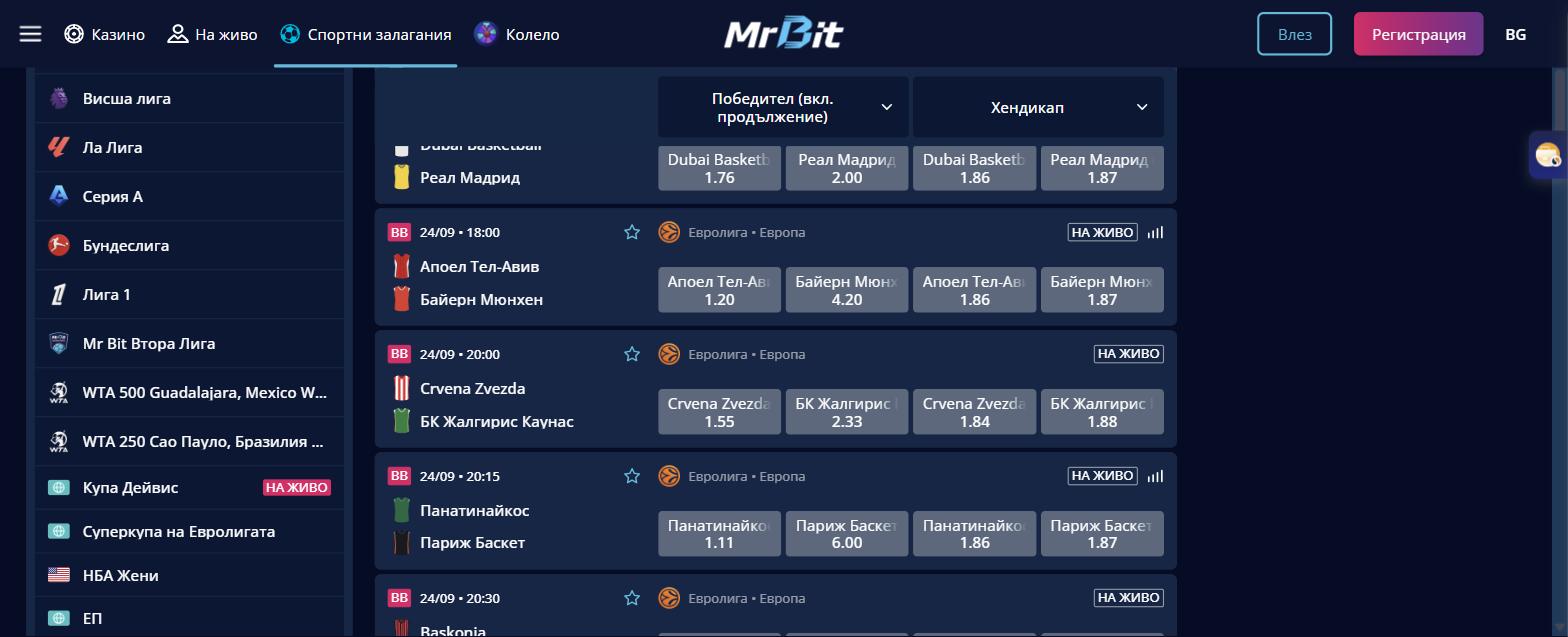Switch to Спортни залагания tab

pyautogui.click(x=365, y=34)
